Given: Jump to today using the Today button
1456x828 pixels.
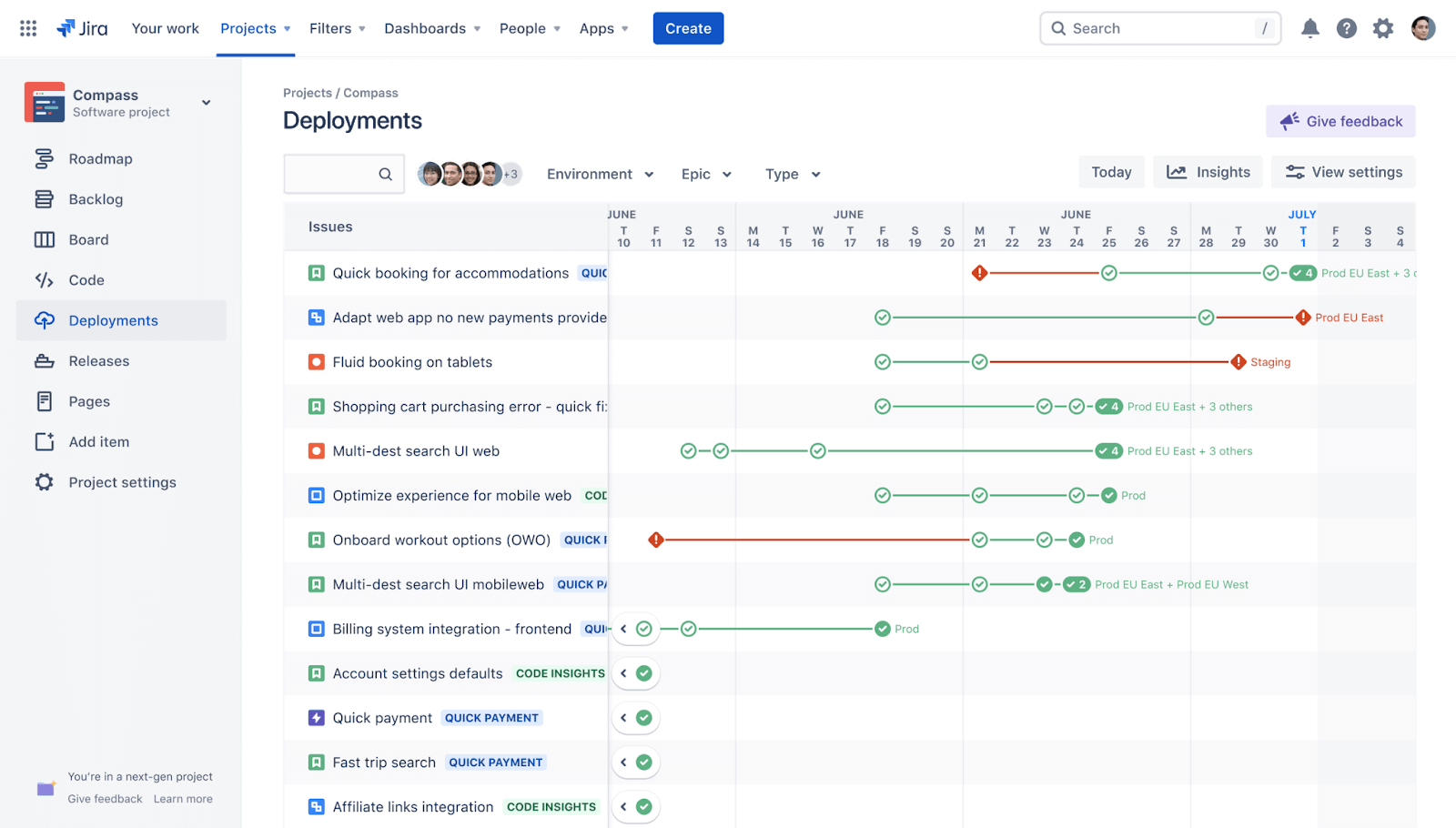Looking at the screenshot, I should click(1111, 172).
